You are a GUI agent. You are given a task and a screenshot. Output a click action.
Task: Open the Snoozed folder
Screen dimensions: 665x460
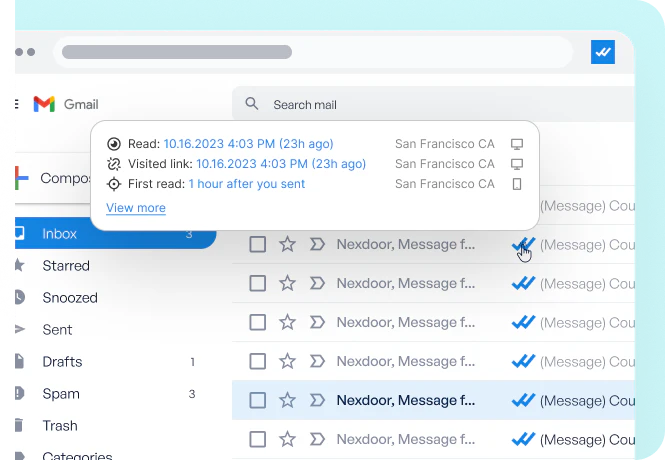(70, 298)
